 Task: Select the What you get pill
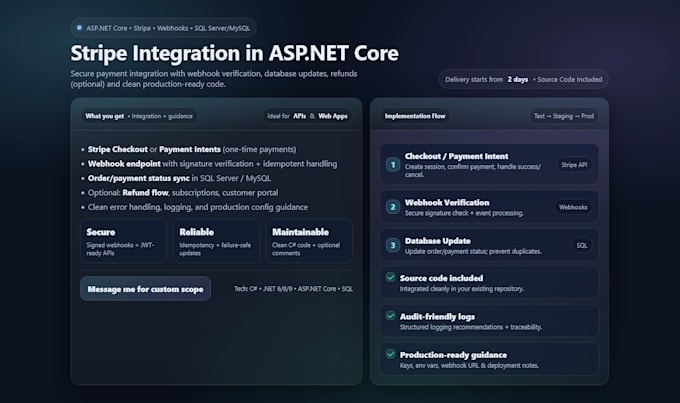[139, 116]
